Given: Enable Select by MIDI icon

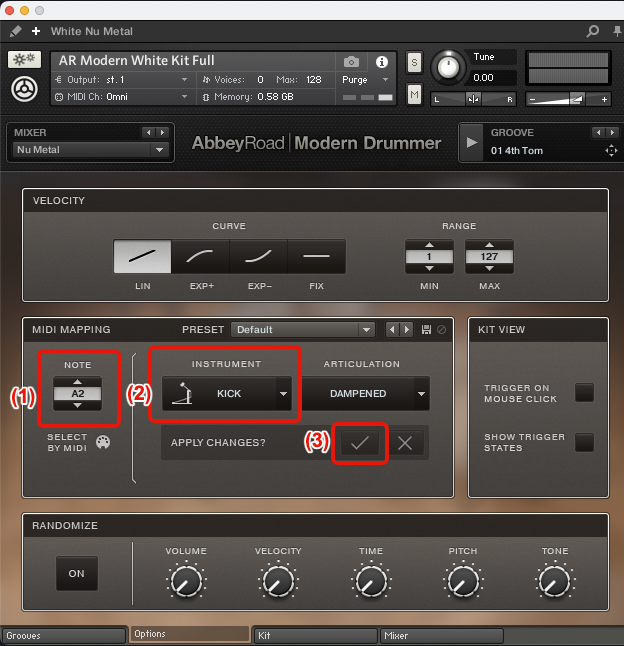Looking at the screenshot, I should [103, 442].
